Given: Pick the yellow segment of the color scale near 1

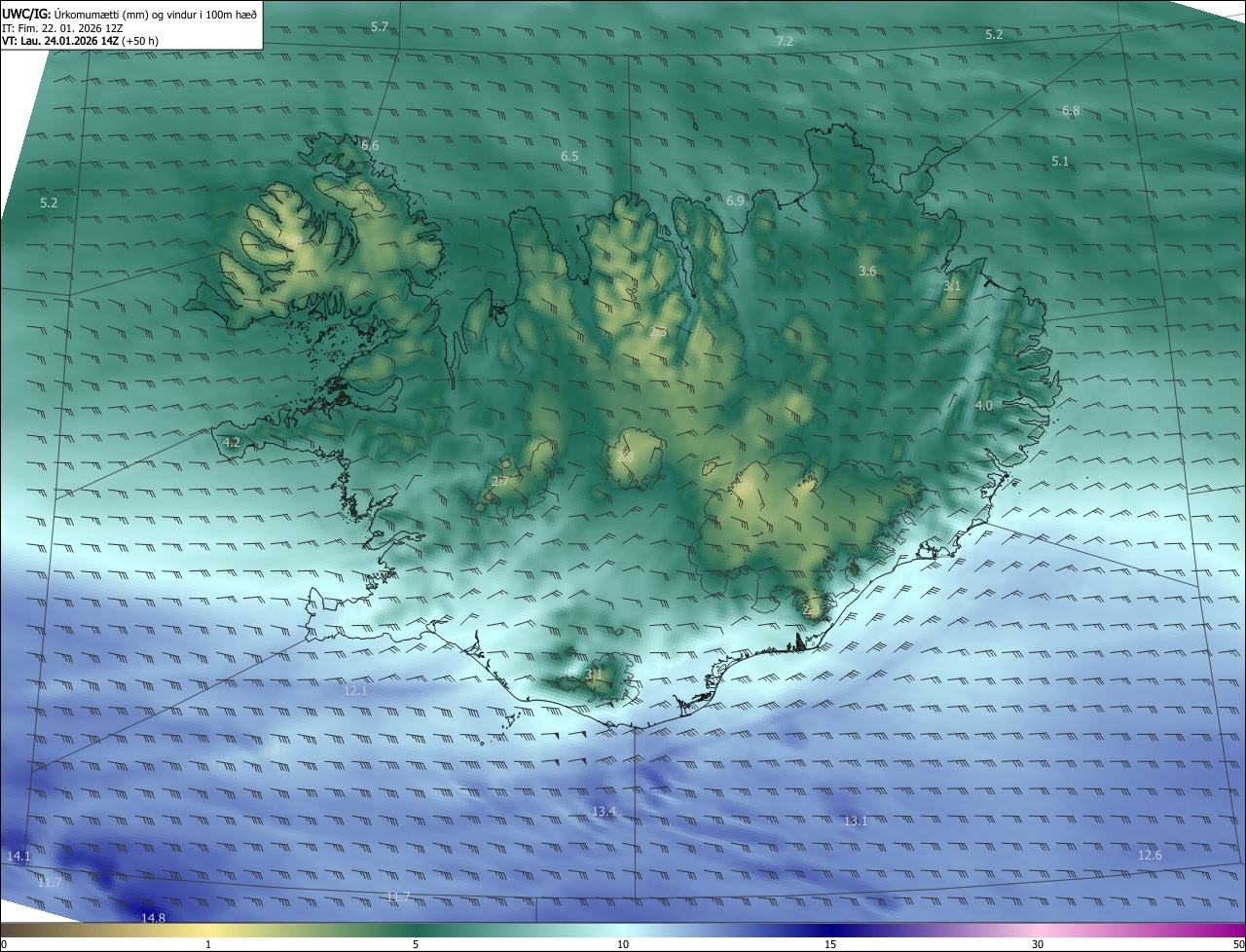Looking at the screenshot, I should coord(208,931).
